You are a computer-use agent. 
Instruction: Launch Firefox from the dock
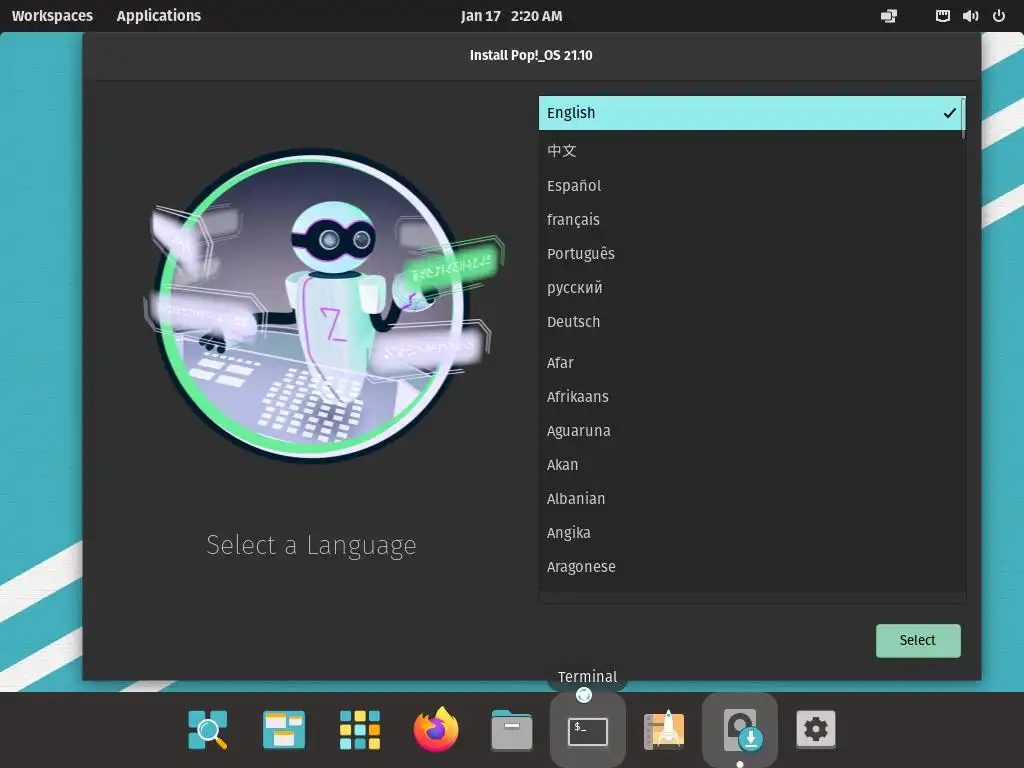436,729
